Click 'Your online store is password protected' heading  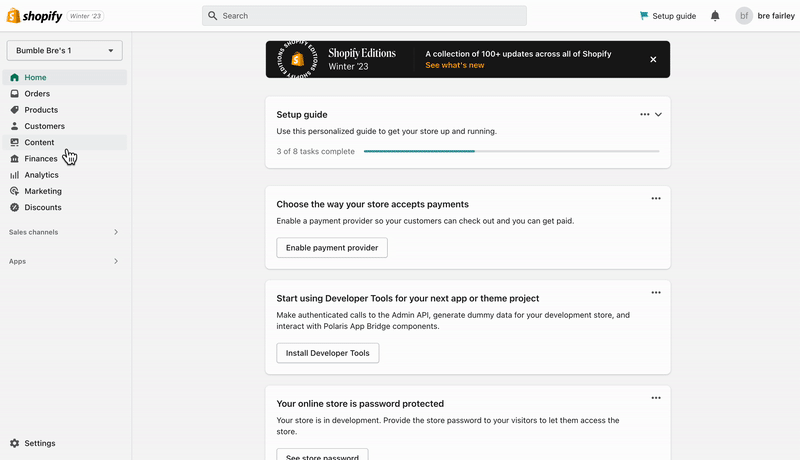click(360, 404)
